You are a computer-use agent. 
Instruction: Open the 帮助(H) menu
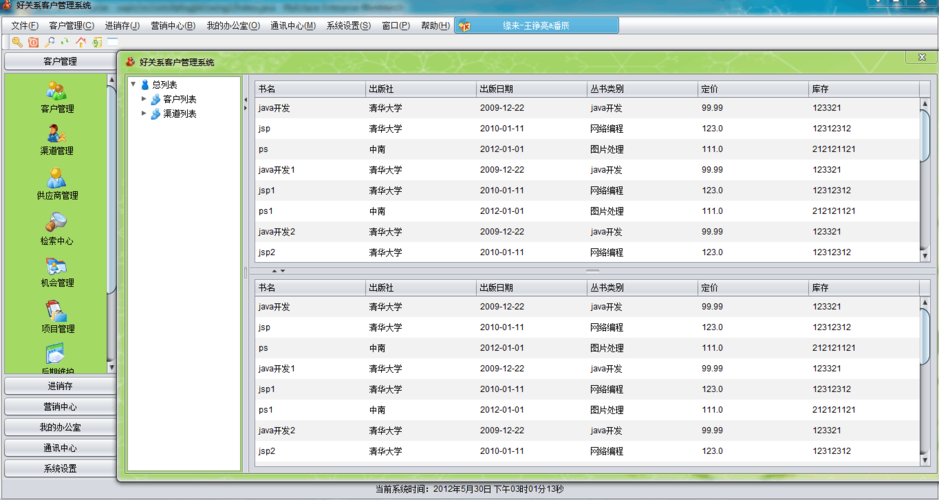pos(435,26)
